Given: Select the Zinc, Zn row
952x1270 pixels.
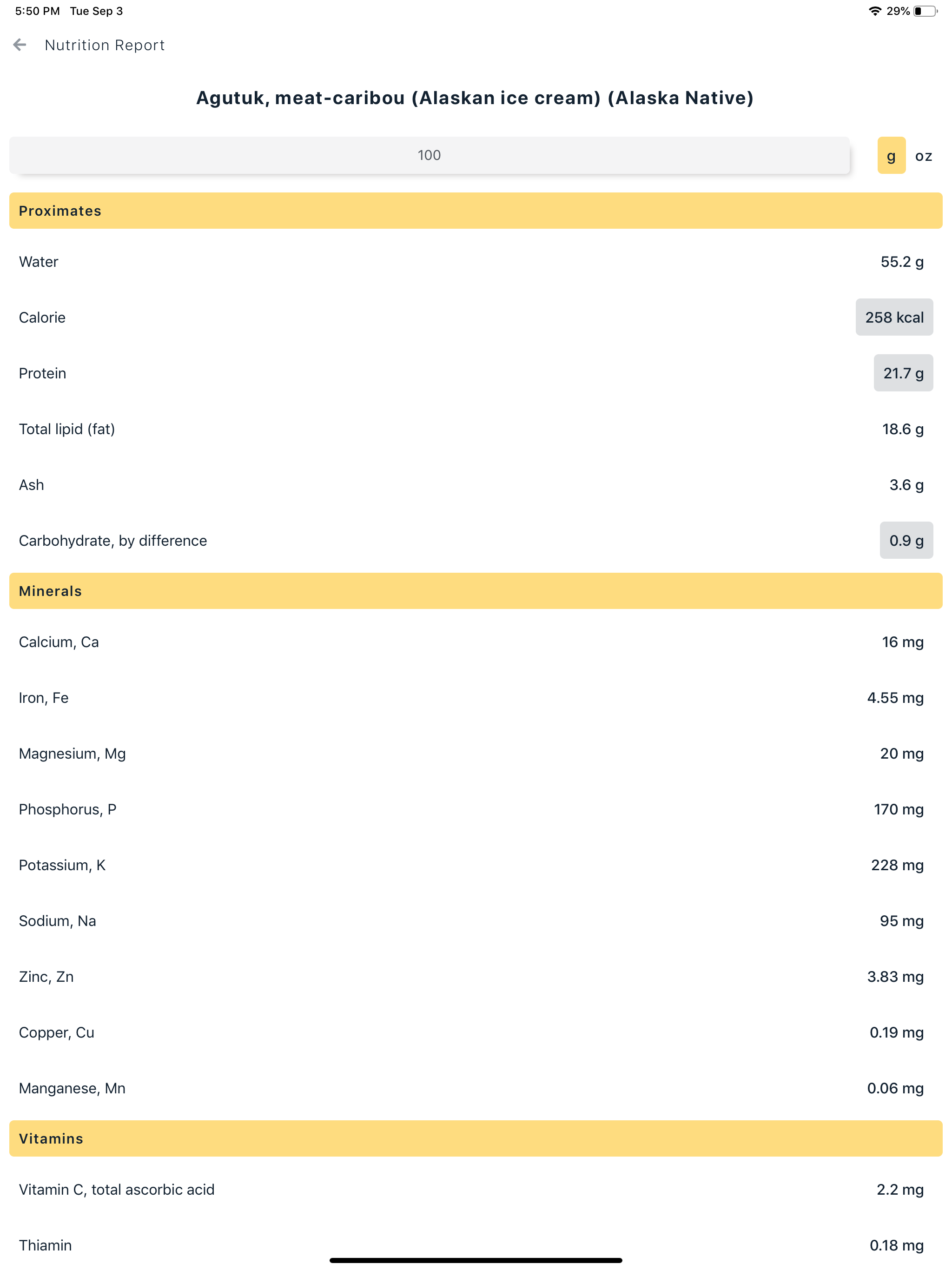Looking at the screenshot, I should coord(476,977).
